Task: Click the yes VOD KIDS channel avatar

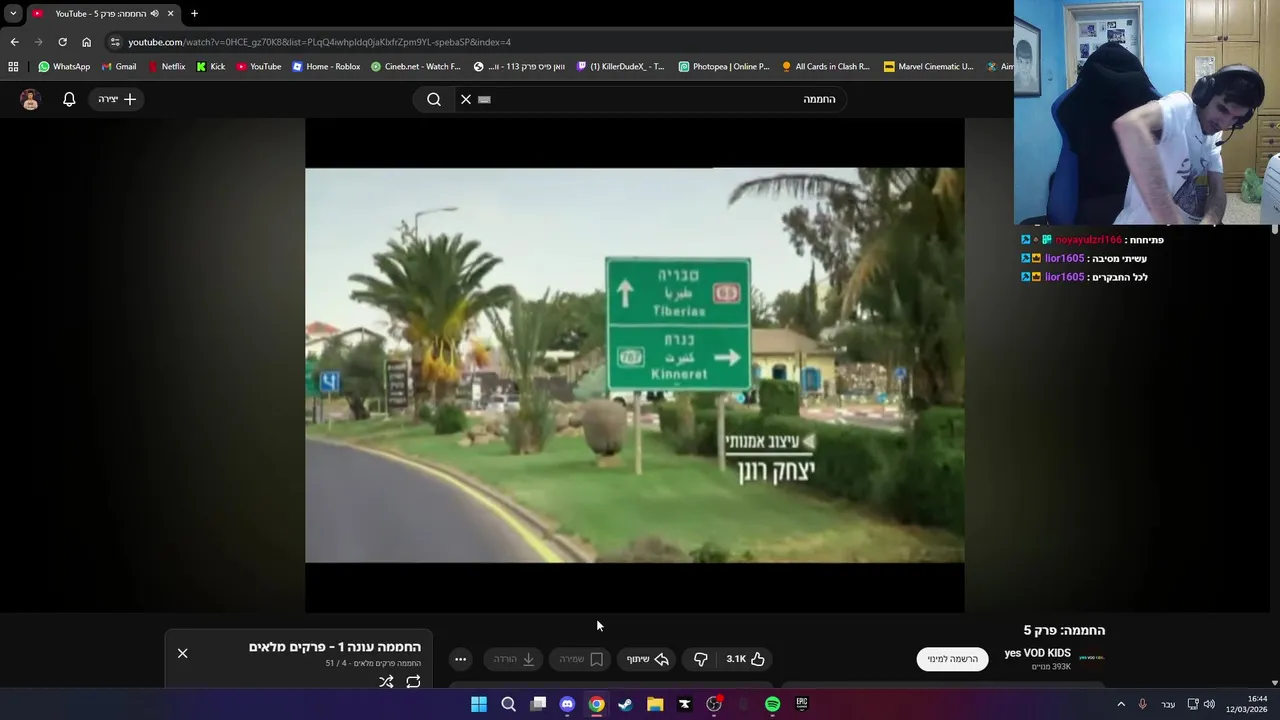Action: click(1092, 658)
